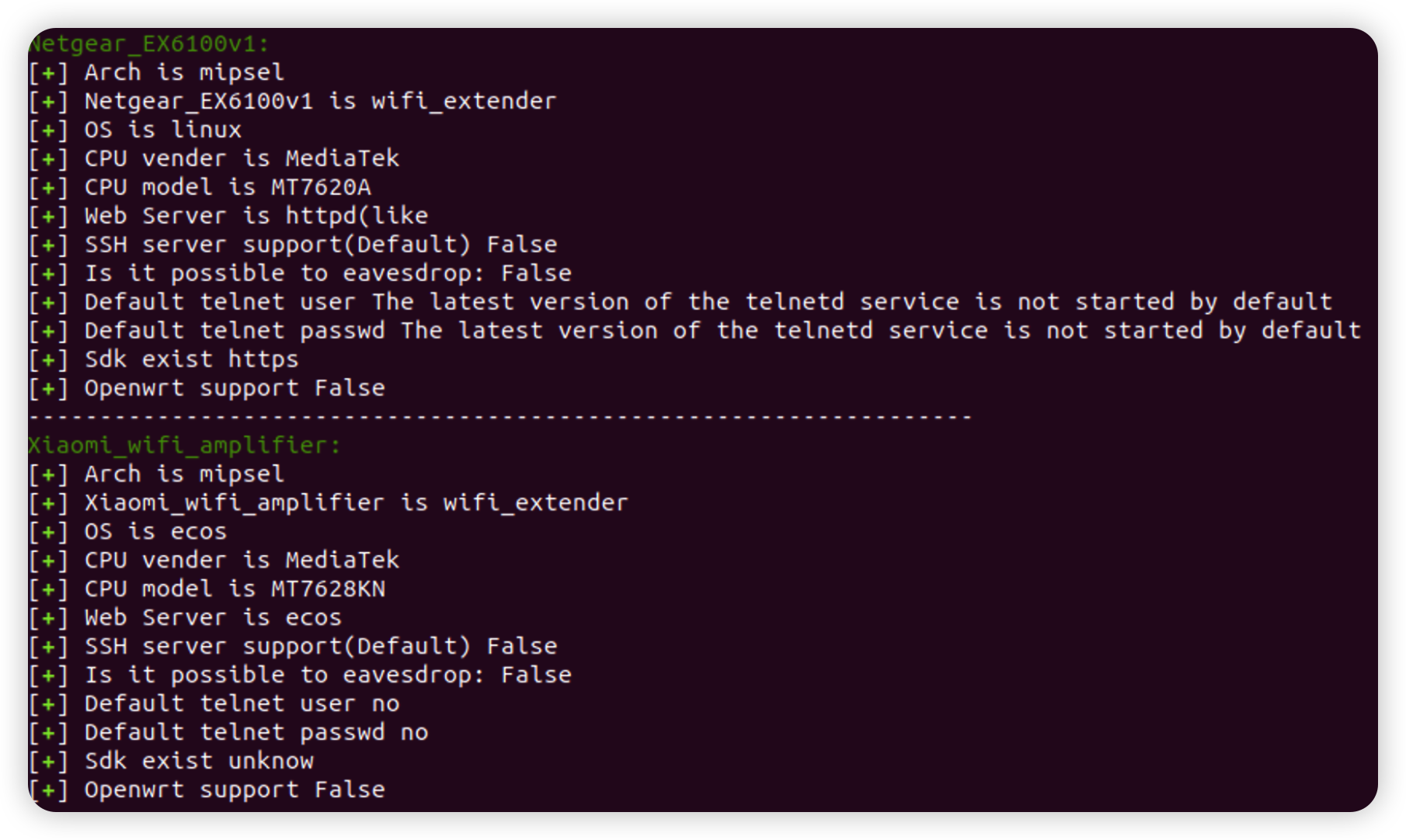Viewport: 1406px width, 840px height.
Task: Click the green Netgear_EX6100v1 heading
Action: 148,44
